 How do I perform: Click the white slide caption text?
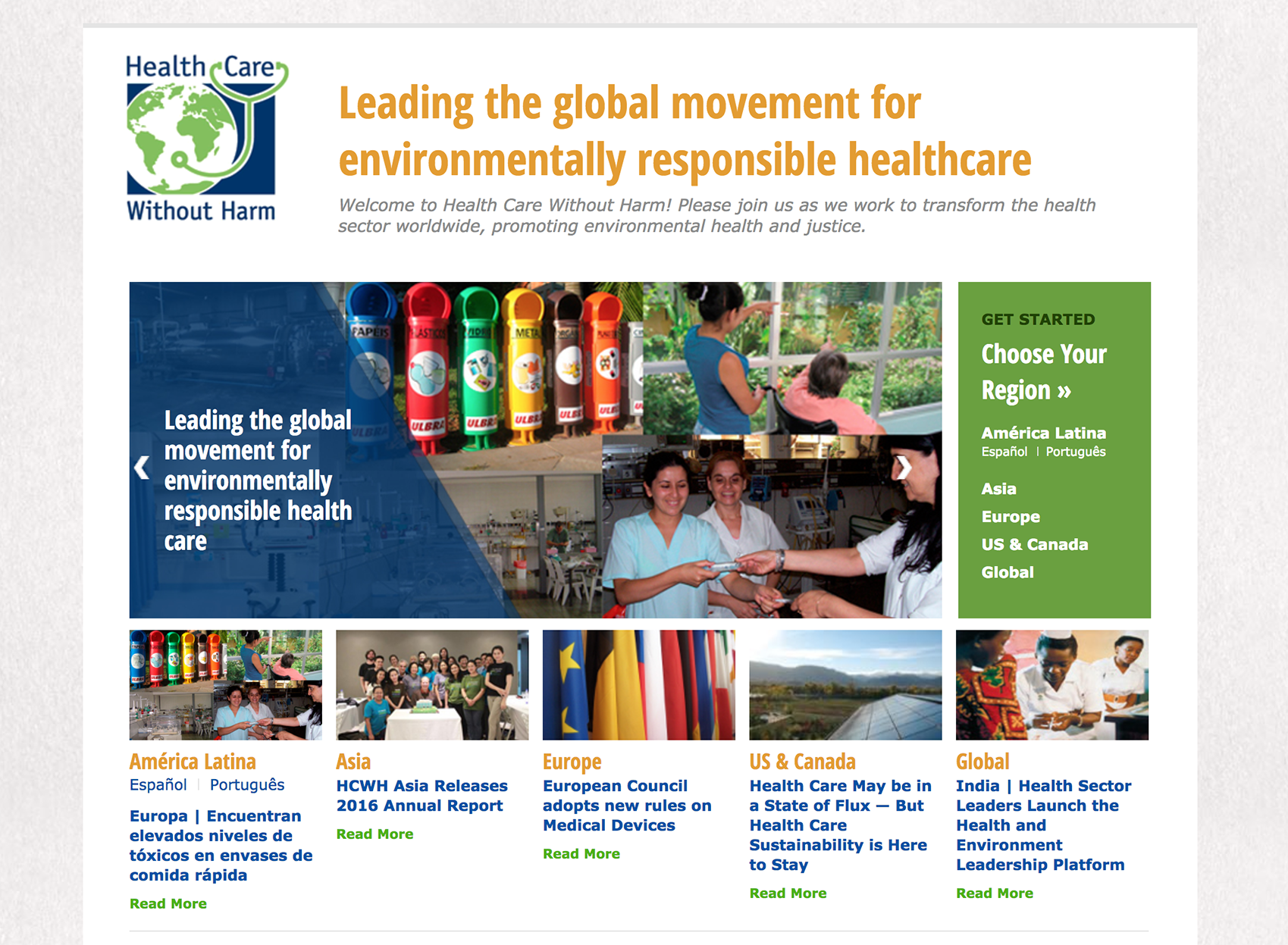[x=258, y=480]
